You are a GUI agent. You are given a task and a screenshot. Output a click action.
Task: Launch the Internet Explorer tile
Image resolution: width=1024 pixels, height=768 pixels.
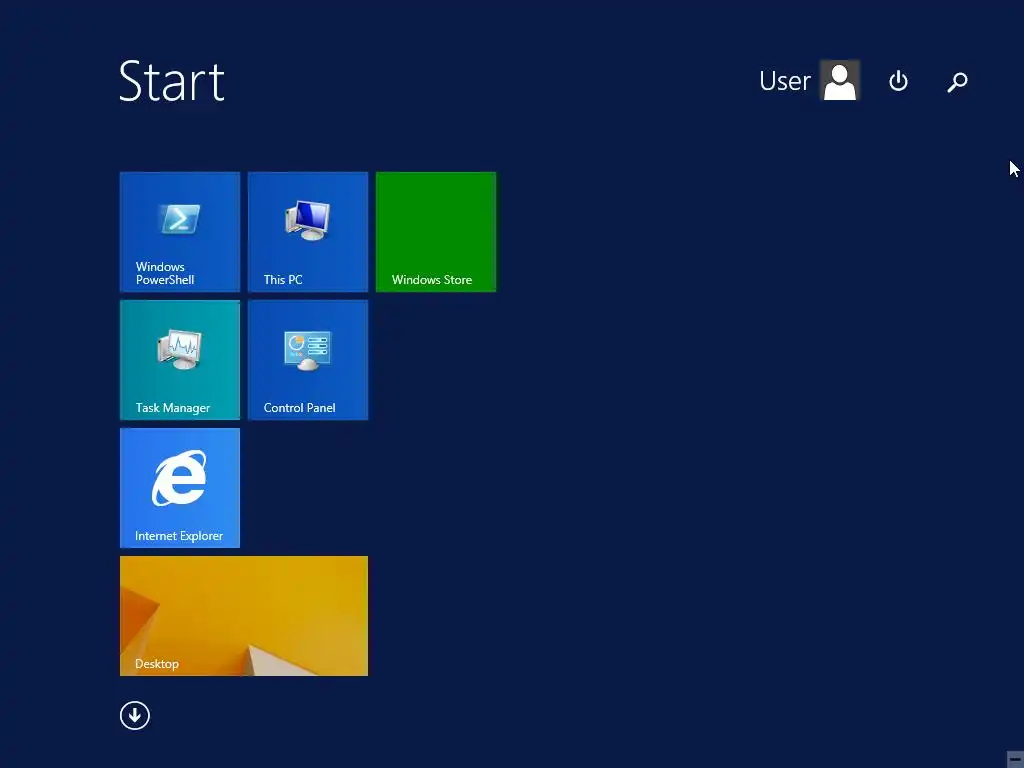[x=180, y=488]
